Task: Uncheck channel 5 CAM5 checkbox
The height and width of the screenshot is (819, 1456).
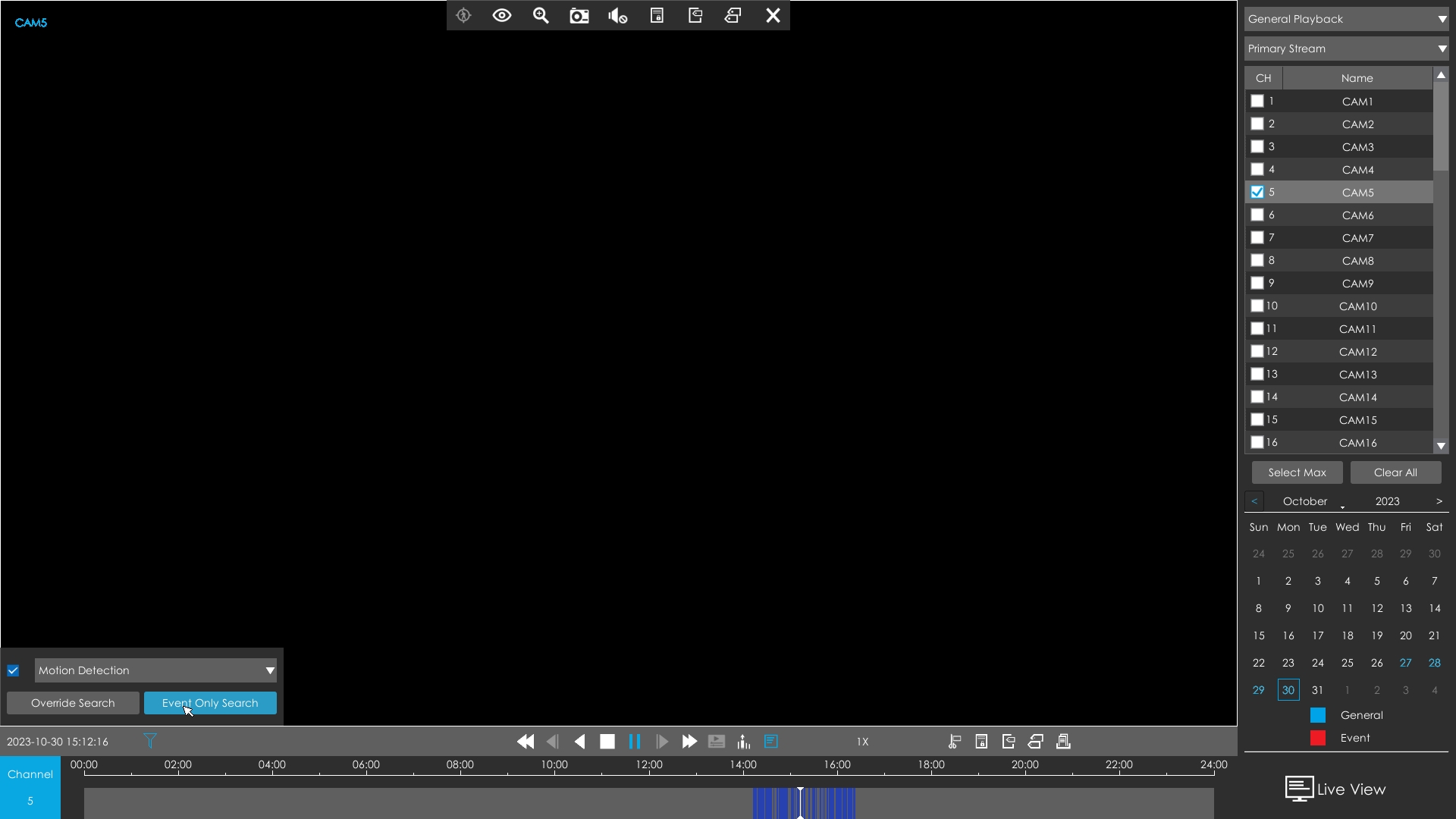Action: point(1257,192)
